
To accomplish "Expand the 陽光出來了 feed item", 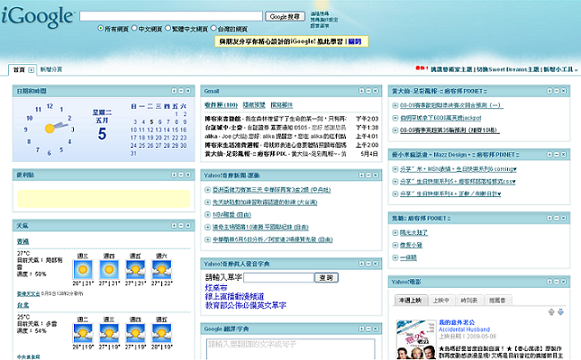I will pyautogui.click(x=395, y=233).
